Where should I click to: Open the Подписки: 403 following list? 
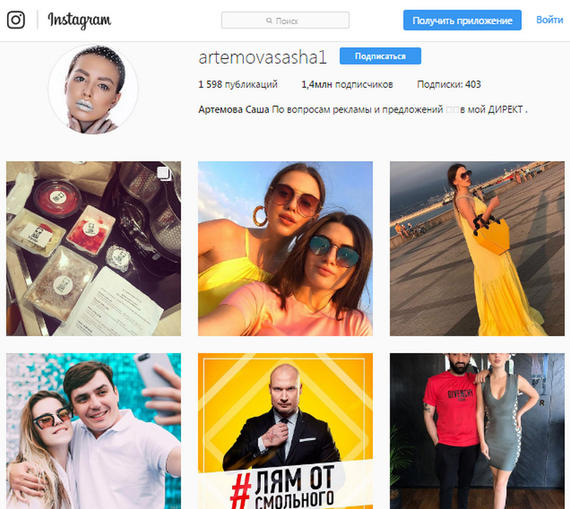pyautogui.click(x=449, y=84)
